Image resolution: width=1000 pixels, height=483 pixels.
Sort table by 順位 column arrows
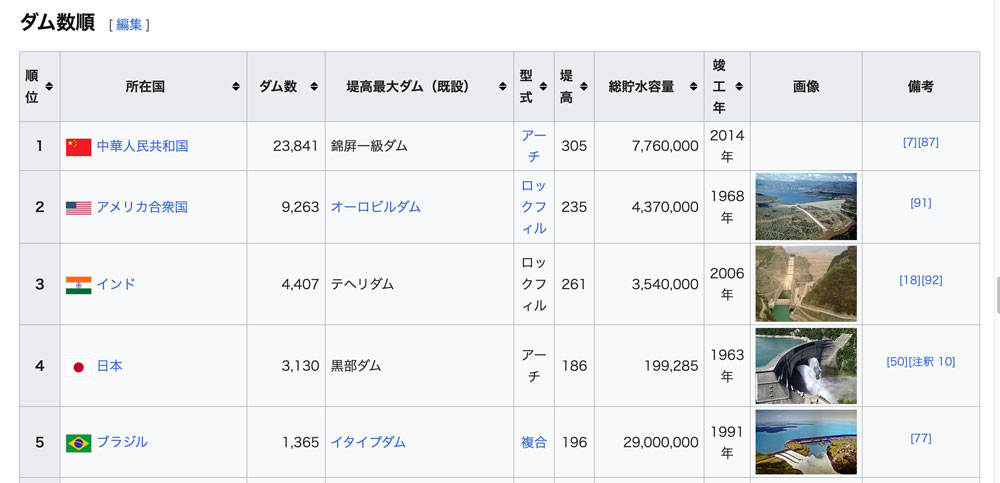pos(49,87)
